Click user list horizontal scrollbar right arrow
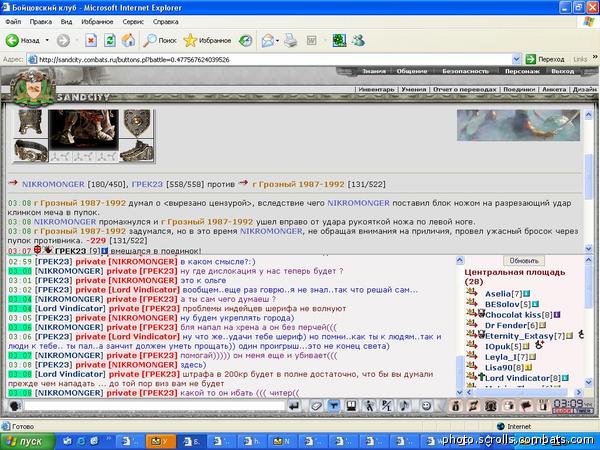The image size is (600, 450). tap(578, 392)
